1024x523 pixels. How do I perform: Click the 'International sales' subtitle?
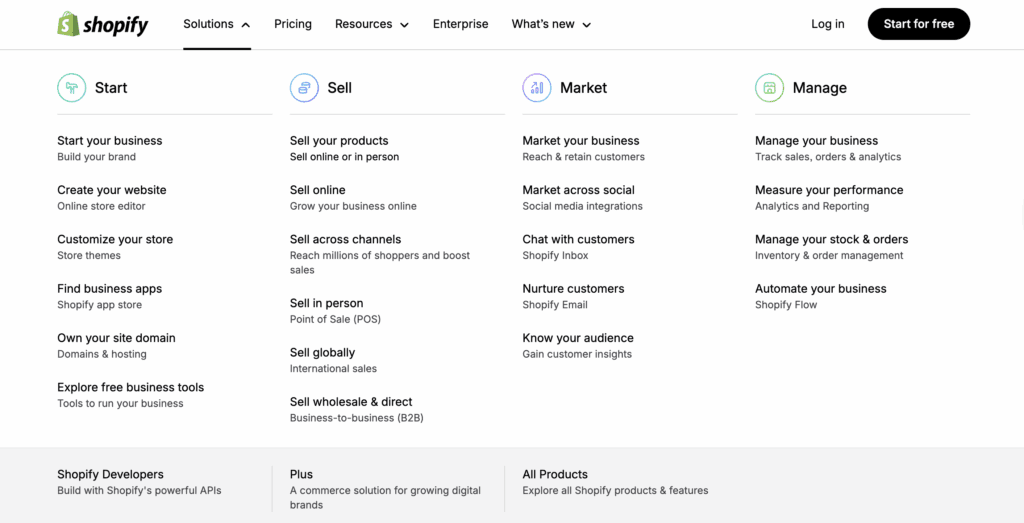click(333, 368)
